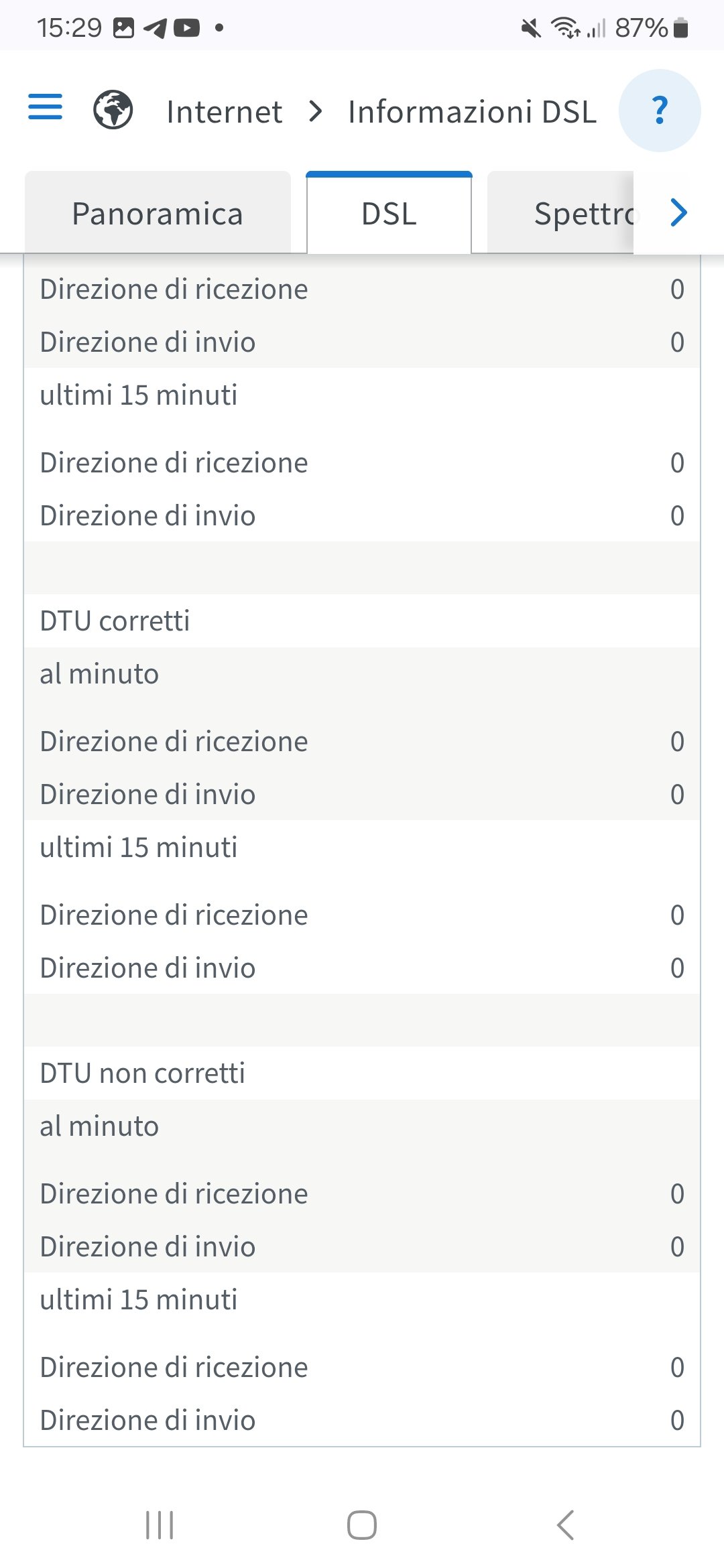Tap the Android back navigation arrow
724x1568 pixels.
[565, 1525]
